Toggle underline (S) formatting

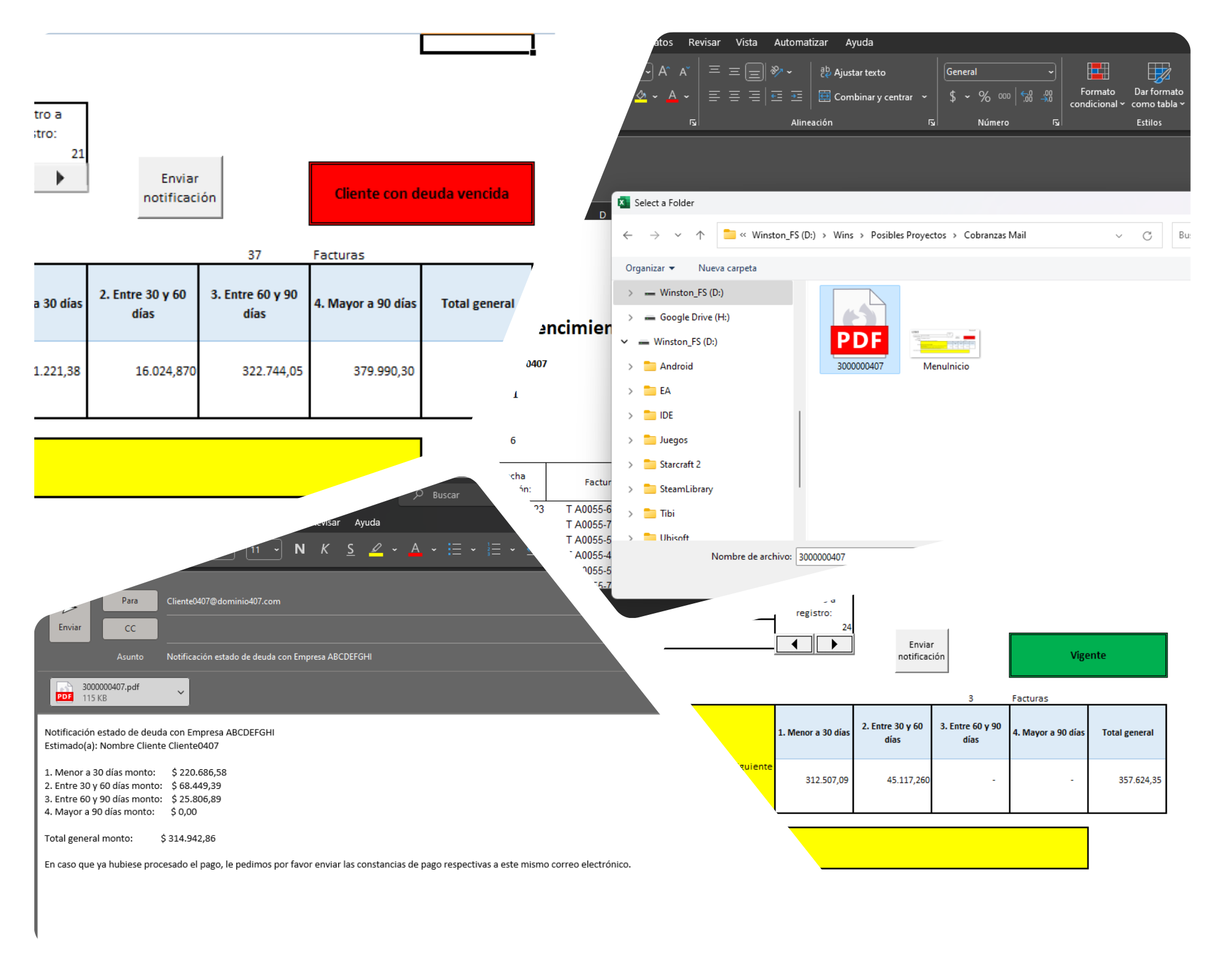click(x=350, y=549)
